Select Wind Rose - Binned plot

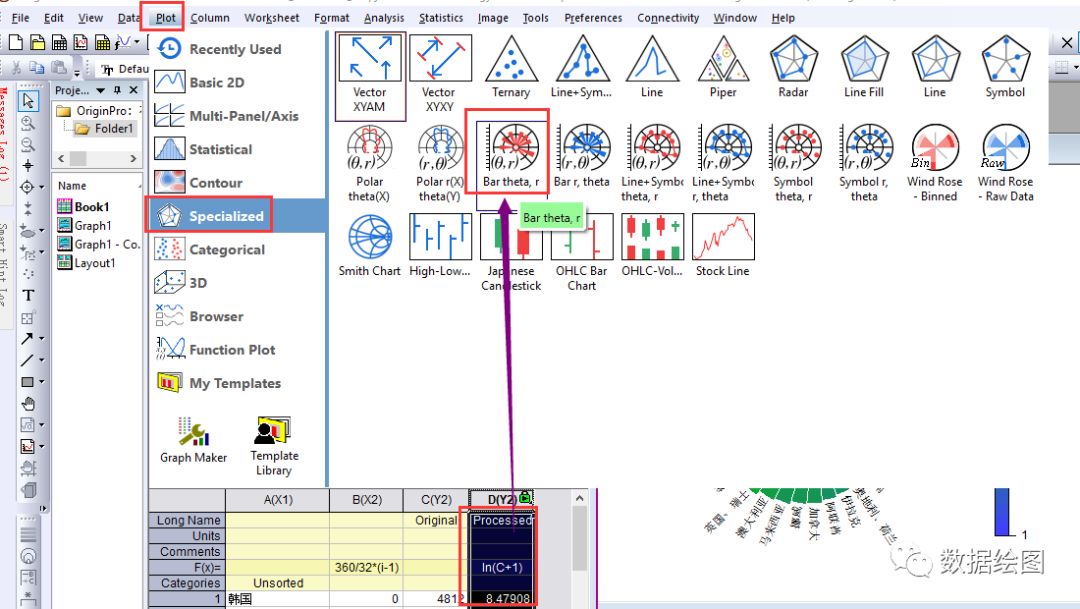[935, 163]
